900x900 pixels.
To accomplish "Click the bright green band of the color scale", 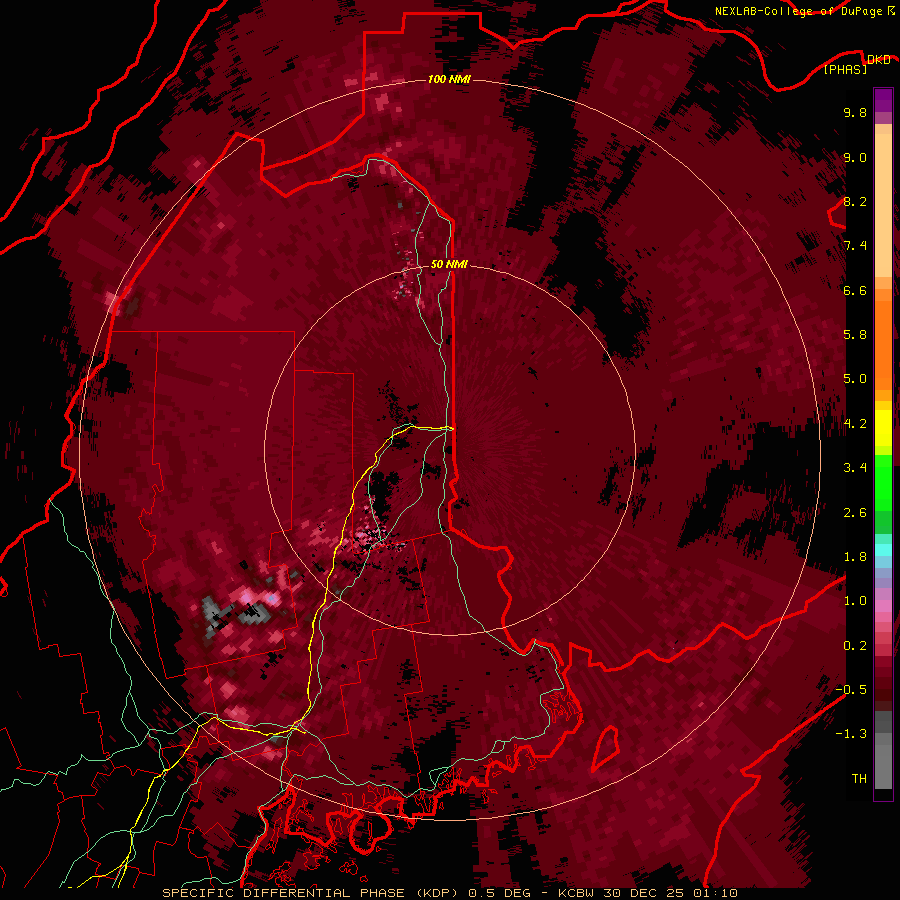I will [883, 484].
